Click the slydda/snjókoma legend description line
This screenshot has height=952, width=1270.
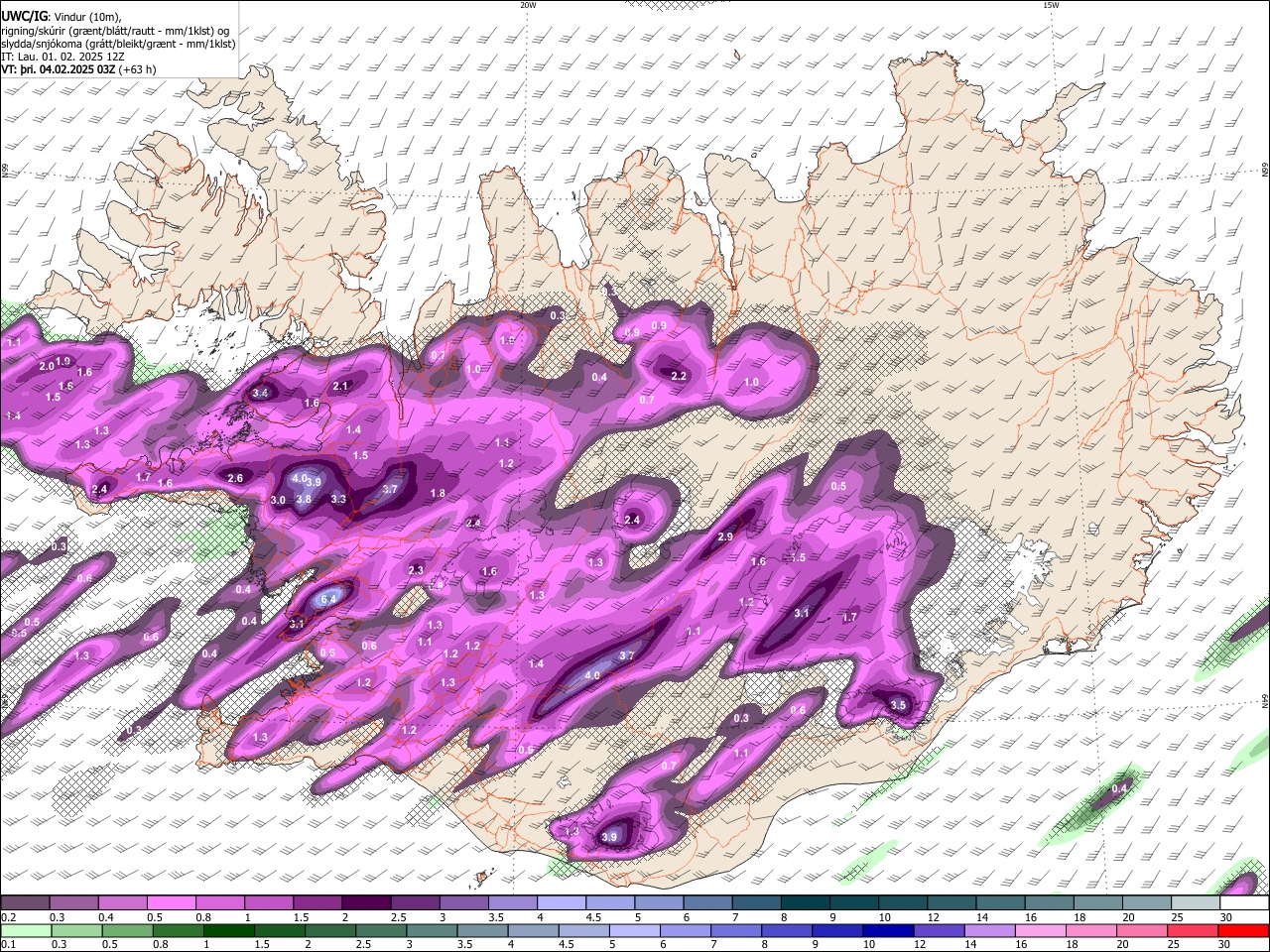point(118,44)
